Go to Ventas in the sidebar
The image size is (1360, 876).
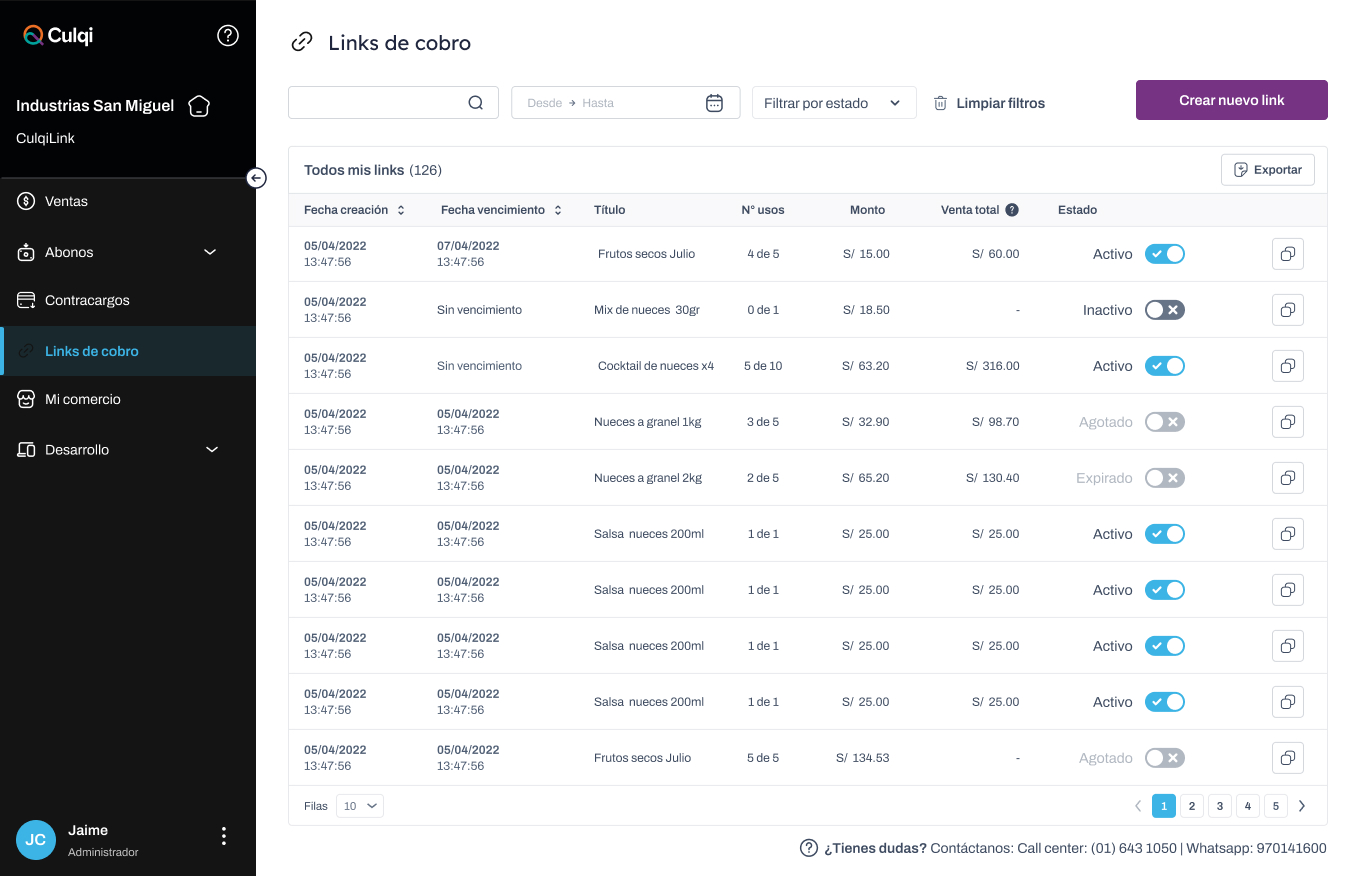click(x=66, y=201)
